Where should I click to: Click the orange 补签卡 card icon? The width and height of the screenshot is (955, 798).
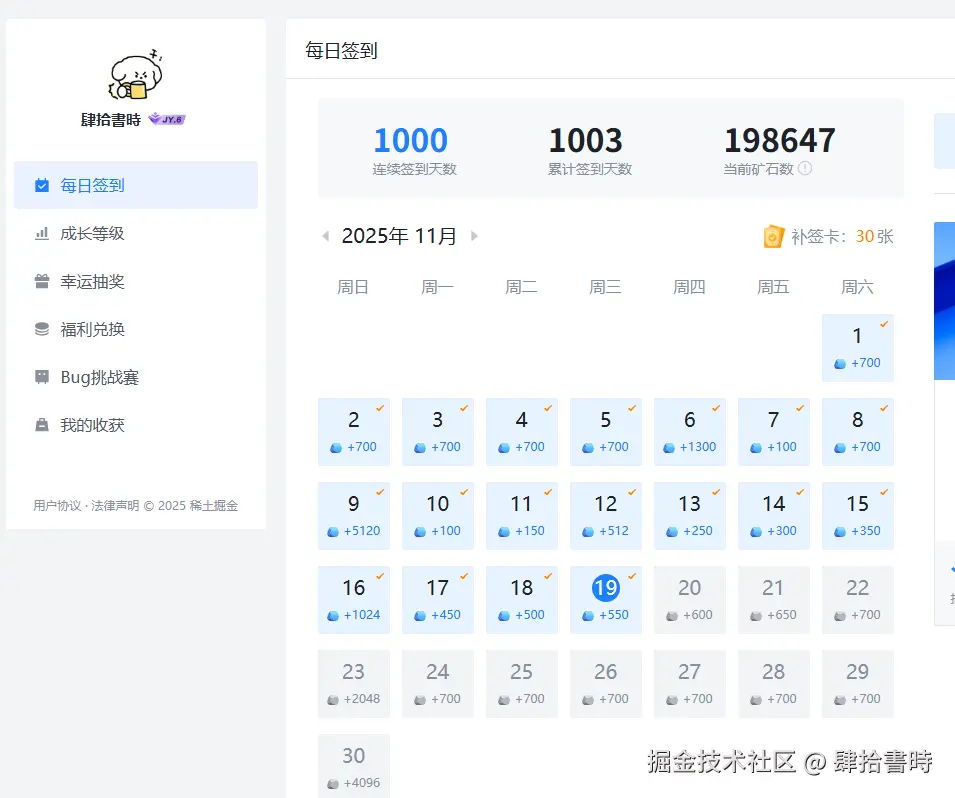773,236
